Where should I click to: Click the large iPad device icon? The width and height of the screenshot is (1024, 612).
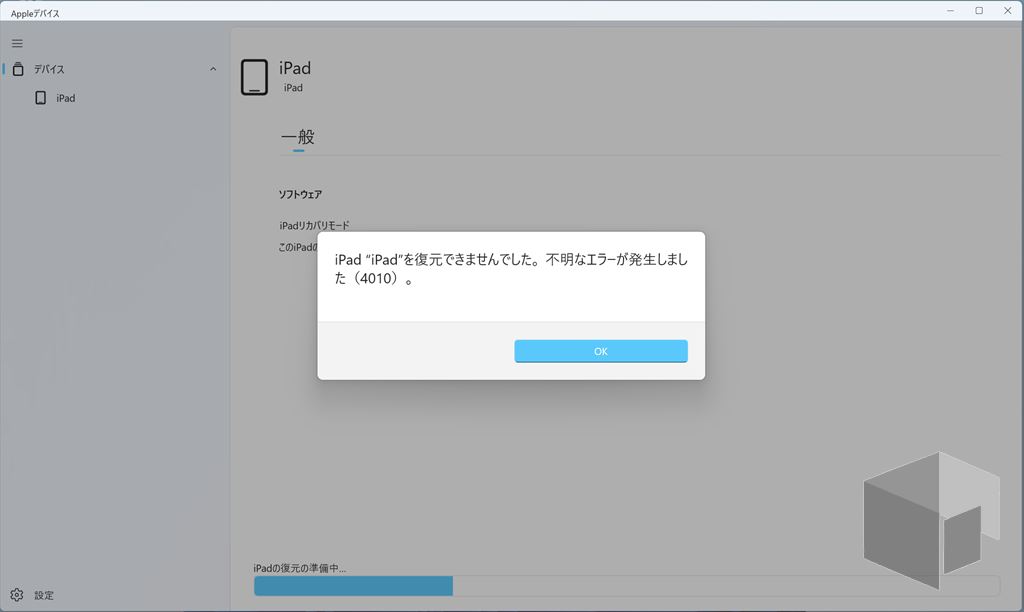coord(254,77)
